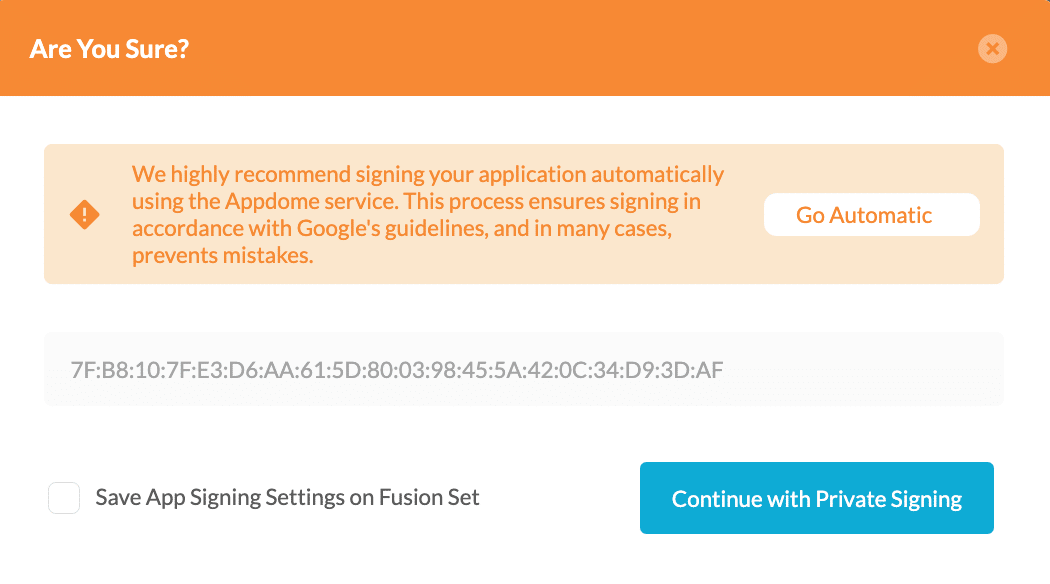Click the X symbol on the orange banner
The image size is (1050, 584).
[x=992, y=48]
